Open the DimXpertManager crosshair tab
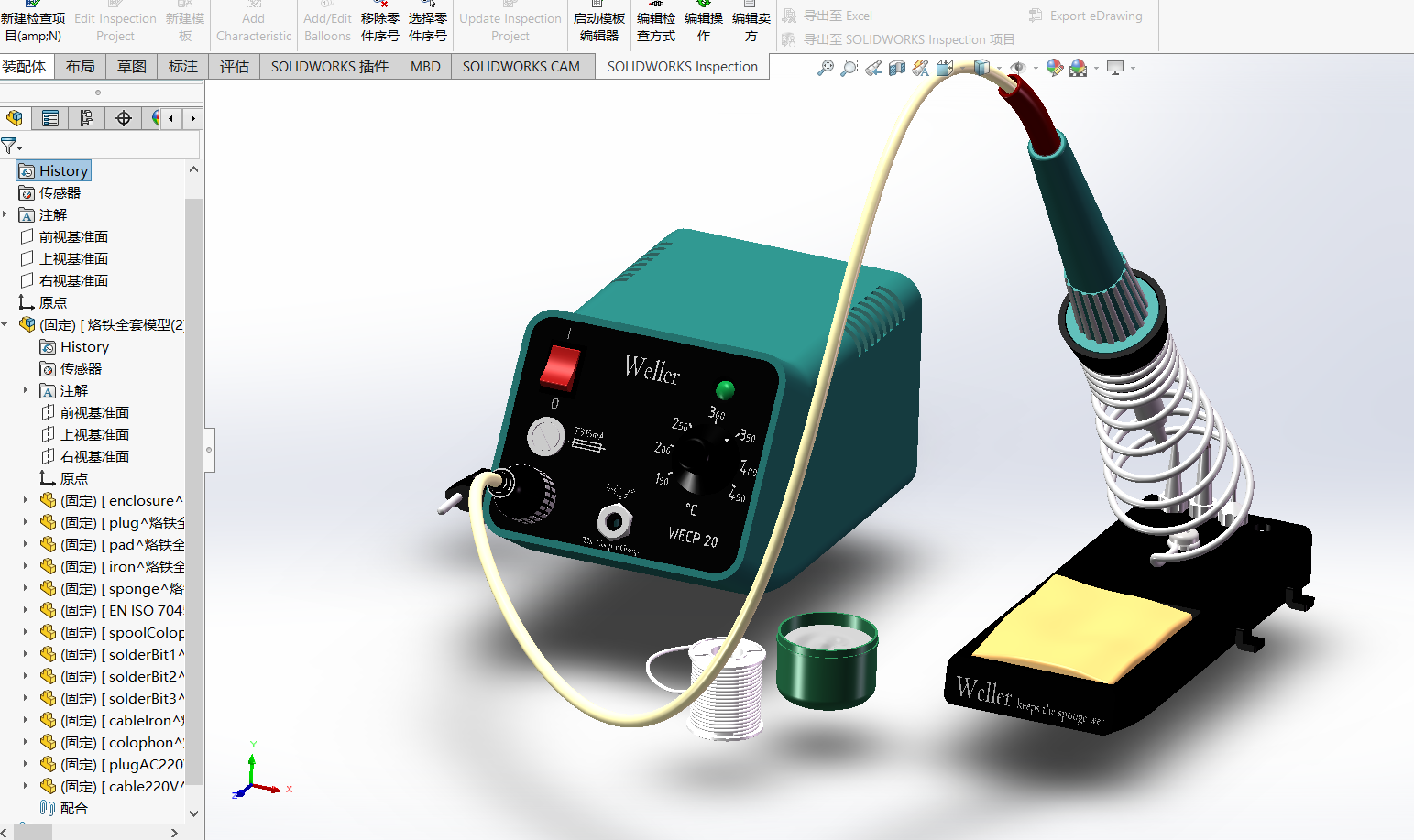This screenshot has width=1414, height=840. [x=124, y=118]
